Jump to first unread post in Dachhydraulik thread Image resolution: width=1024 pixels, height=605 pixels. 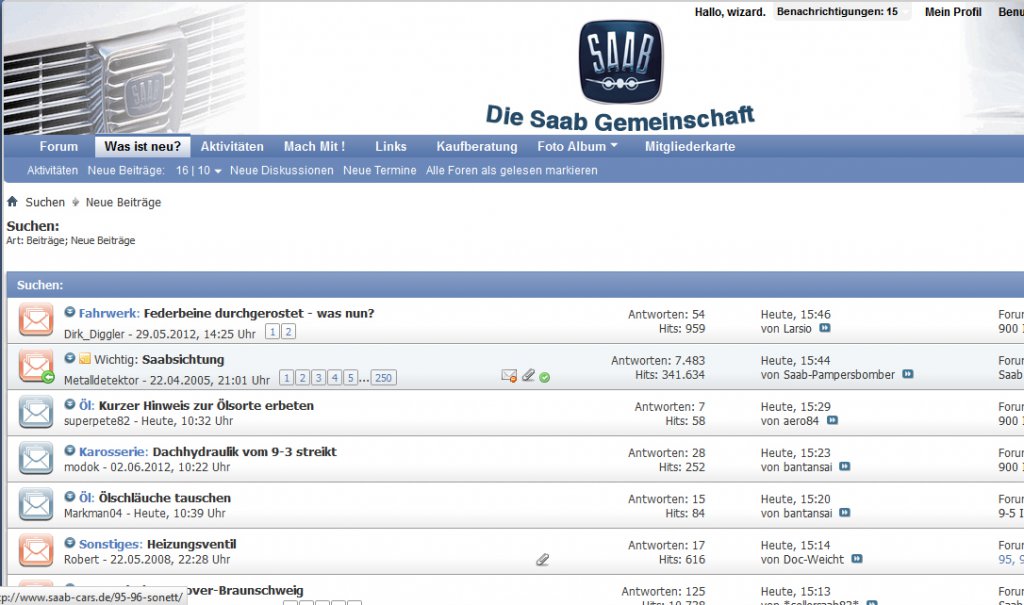click(x=70, y=451)
